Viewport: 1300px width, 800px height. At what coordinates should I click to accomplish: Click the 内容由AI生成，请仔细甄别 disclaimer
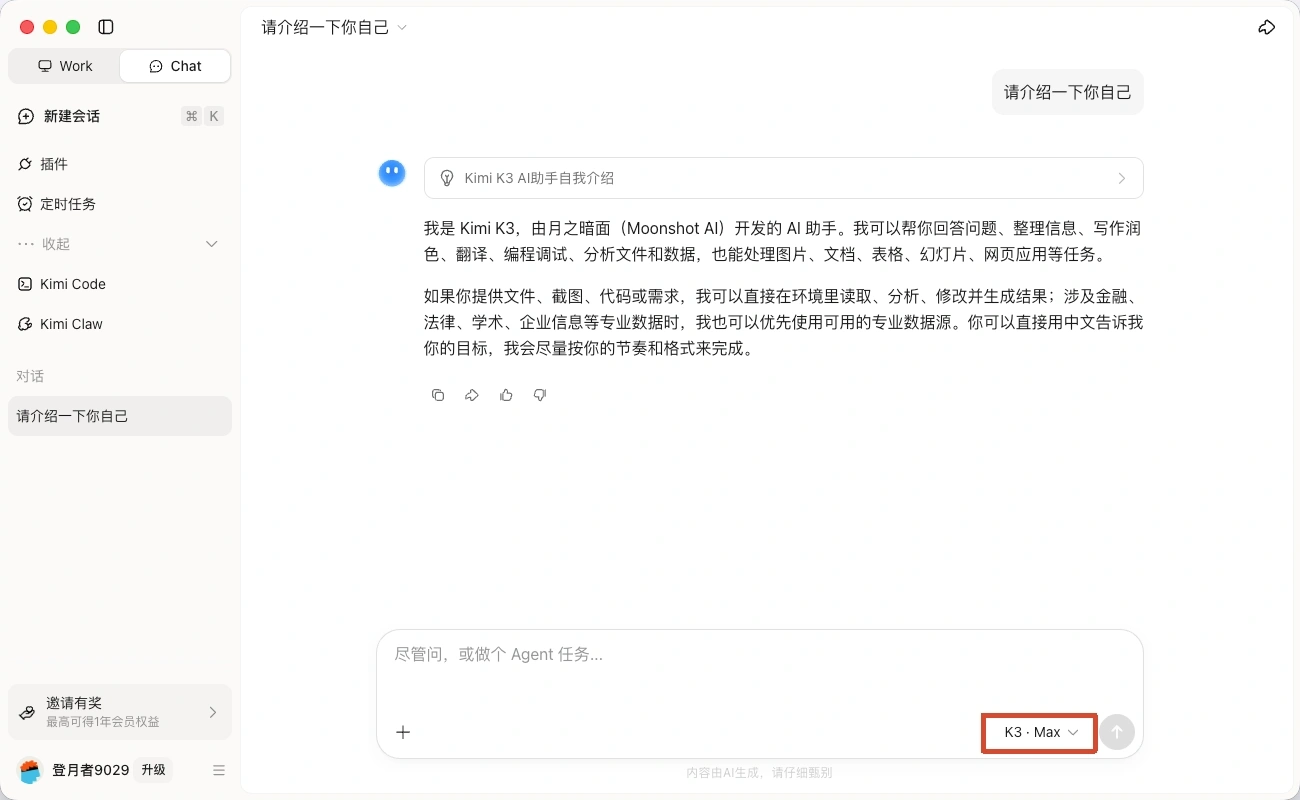(759, 772)
